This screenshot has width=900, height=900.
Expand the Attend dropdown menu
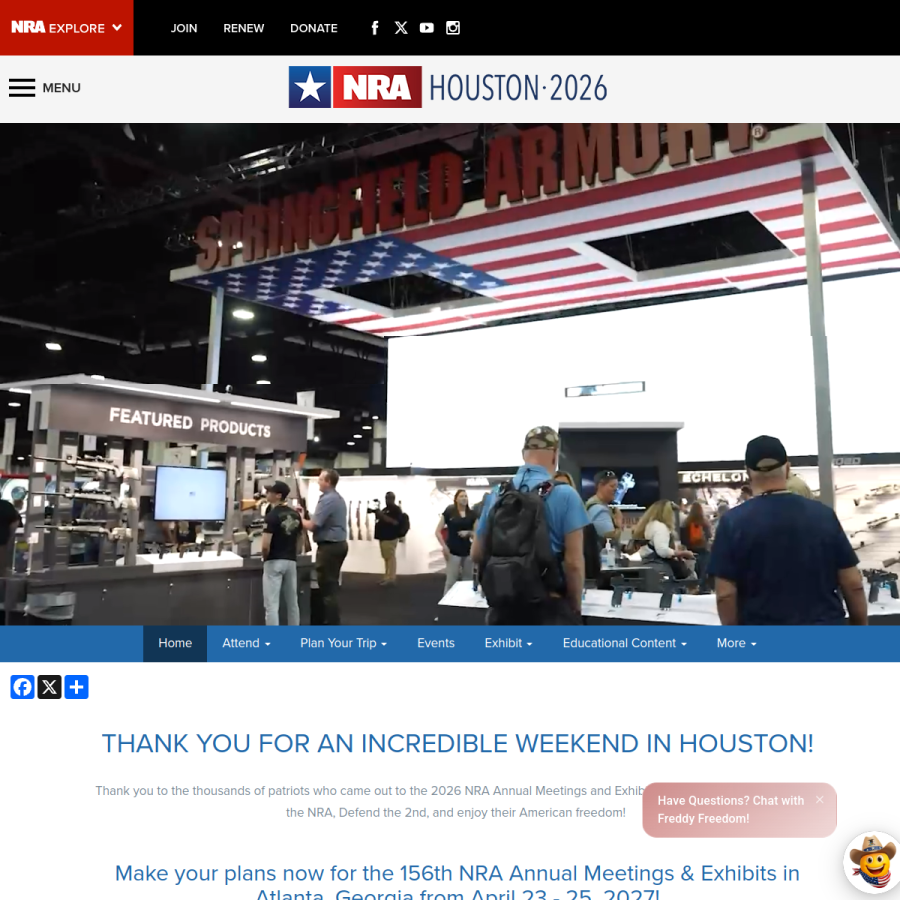[246, 643]
